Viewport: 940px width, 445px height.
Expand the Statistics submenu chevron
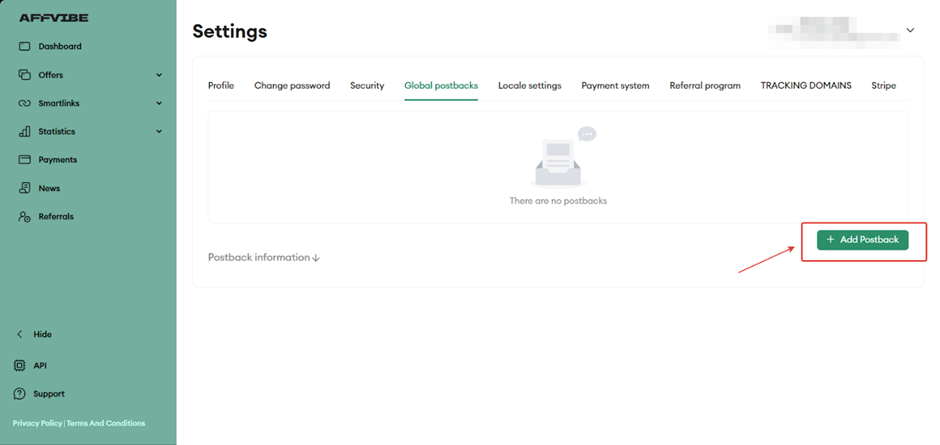click(159, 132)
